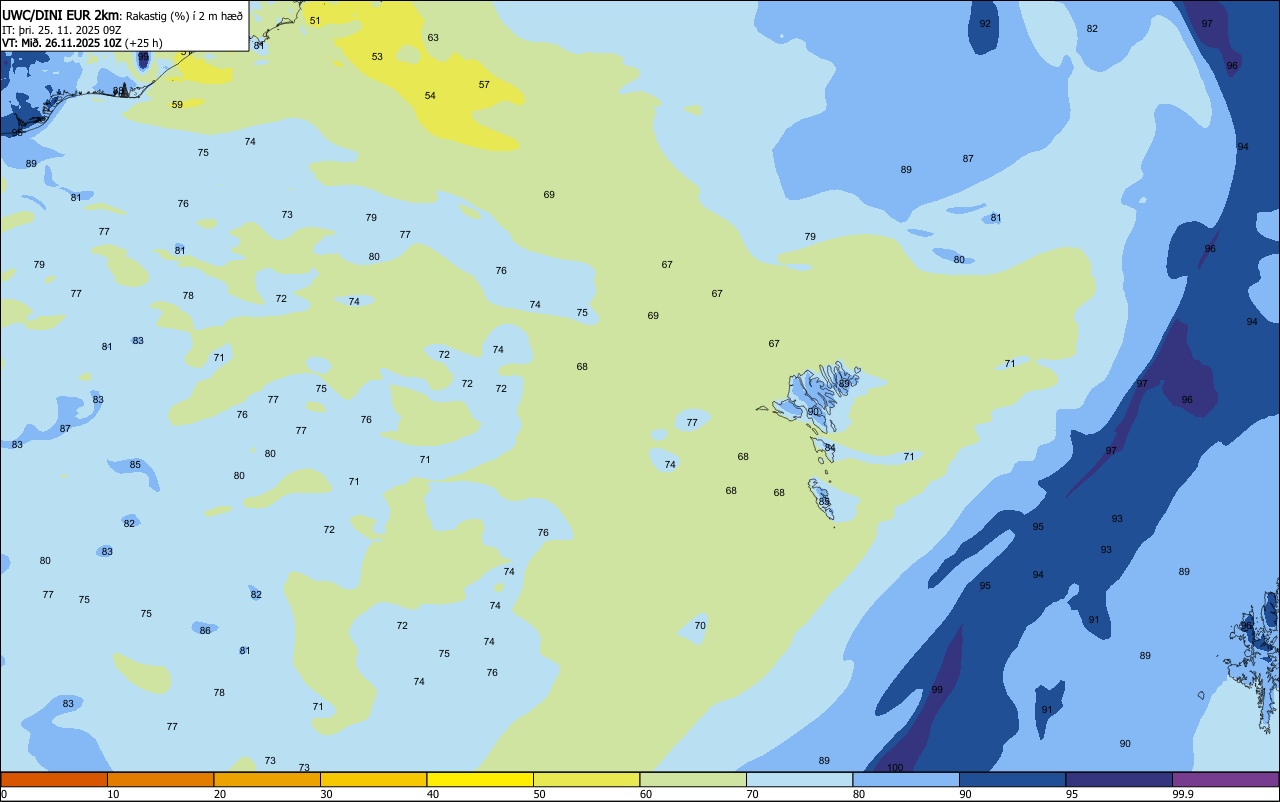Click the legend tick label 50

click(x=539, y=794)
